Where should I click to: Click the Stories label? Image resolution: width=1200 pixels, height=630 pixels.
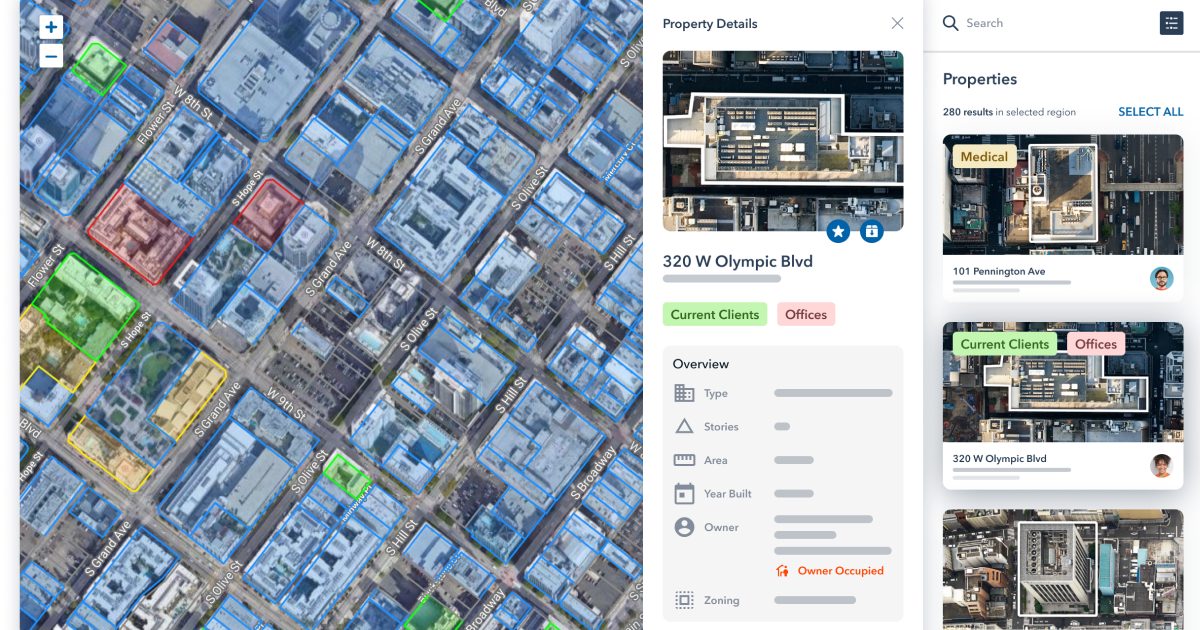tap(721, 427)
